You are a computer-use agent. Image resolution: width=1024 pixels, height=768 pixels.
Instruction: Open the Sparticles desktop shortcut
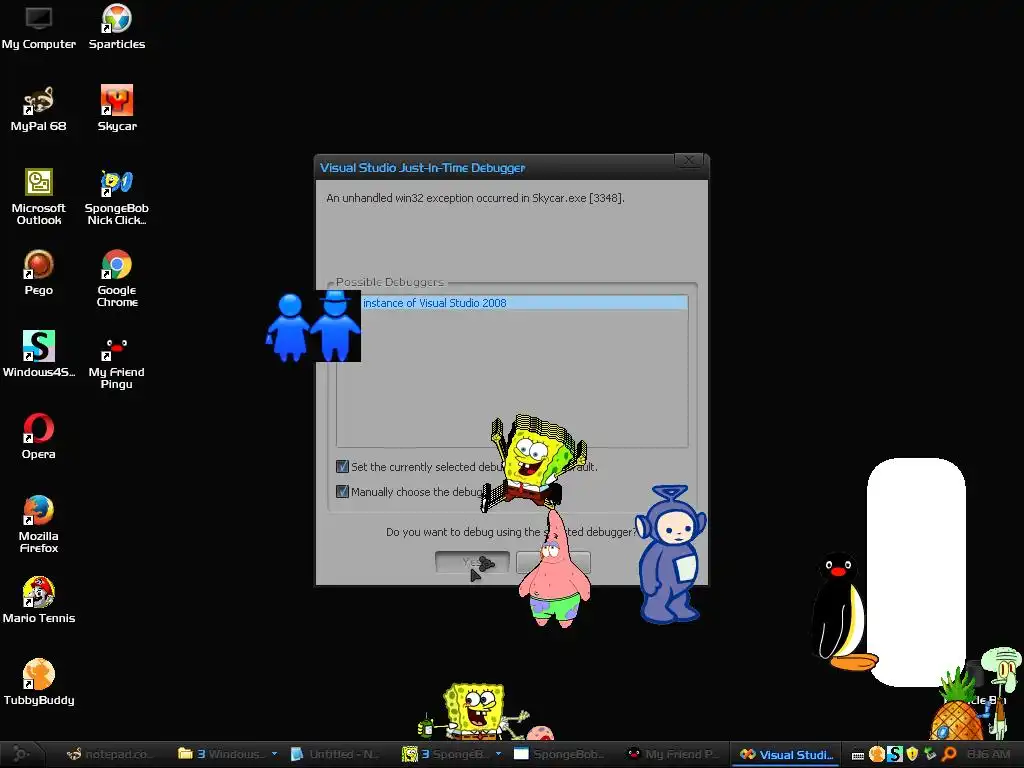pyautogui.click(x=117, y=27)
